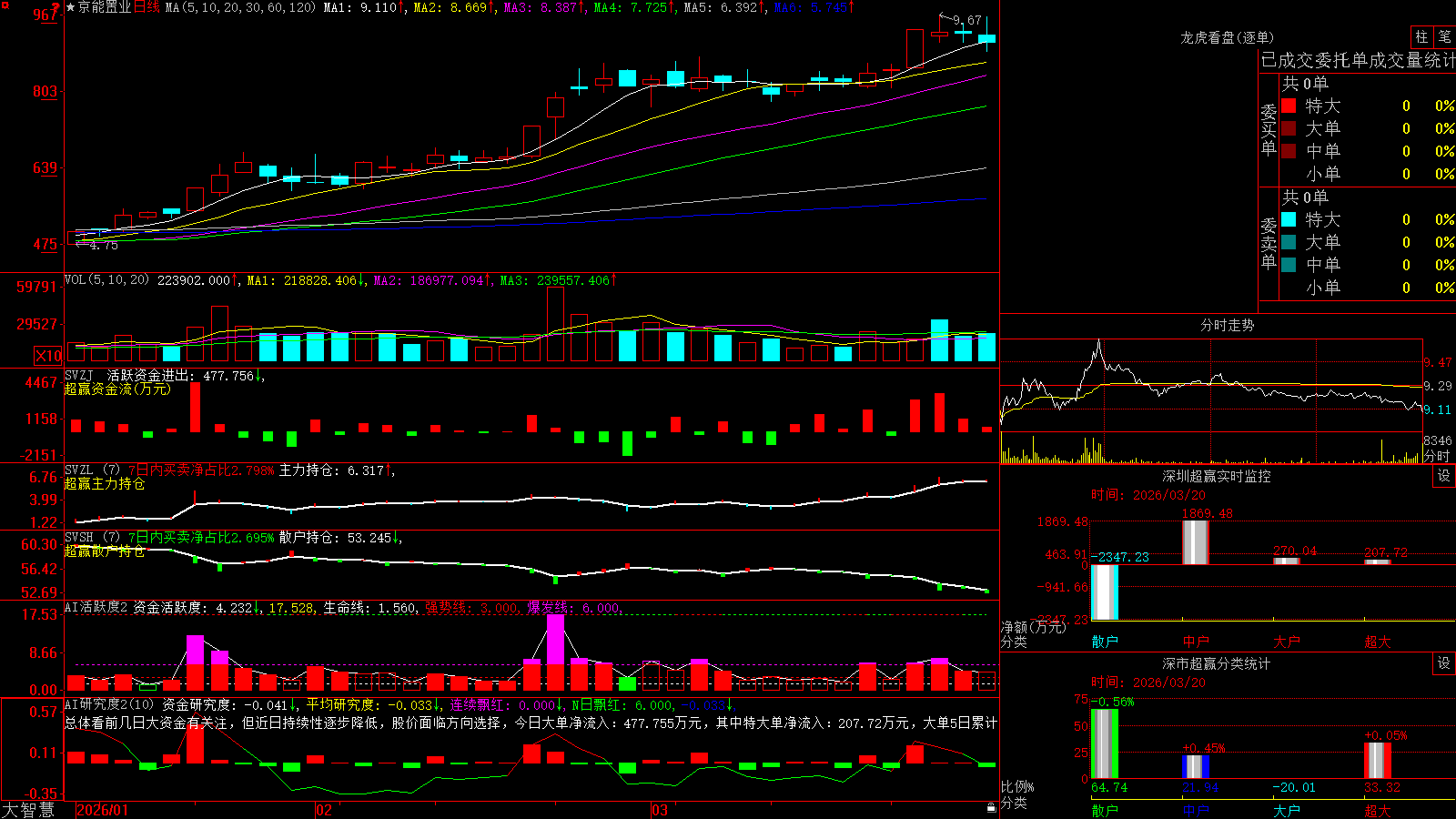The height and width of the screenshot is (819, 1456).
Task: Click the dark red 中单 buy-order swatch
Action: click(1289, 150)
